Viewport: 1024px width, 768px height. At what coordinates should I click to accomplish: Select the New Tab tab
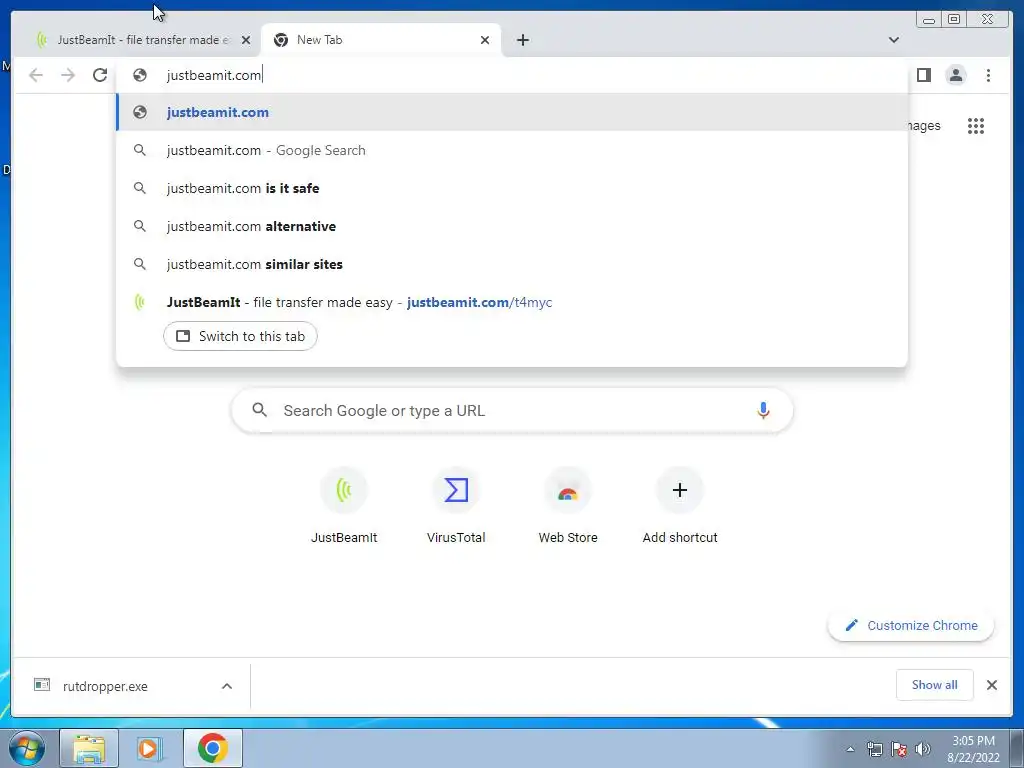pos(381,40)
